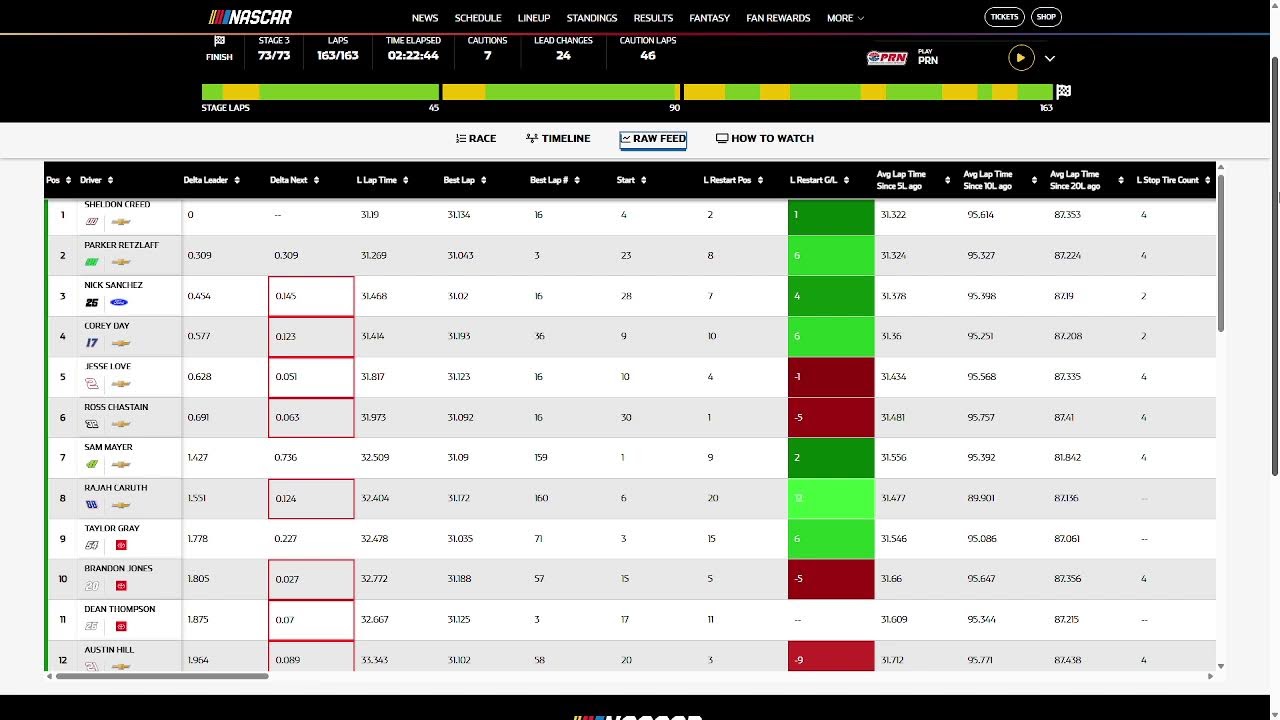Click Rajah Caruth's green restart gain cell
The width and height of the screenshot is (1280, 720).
click(831, 498)
